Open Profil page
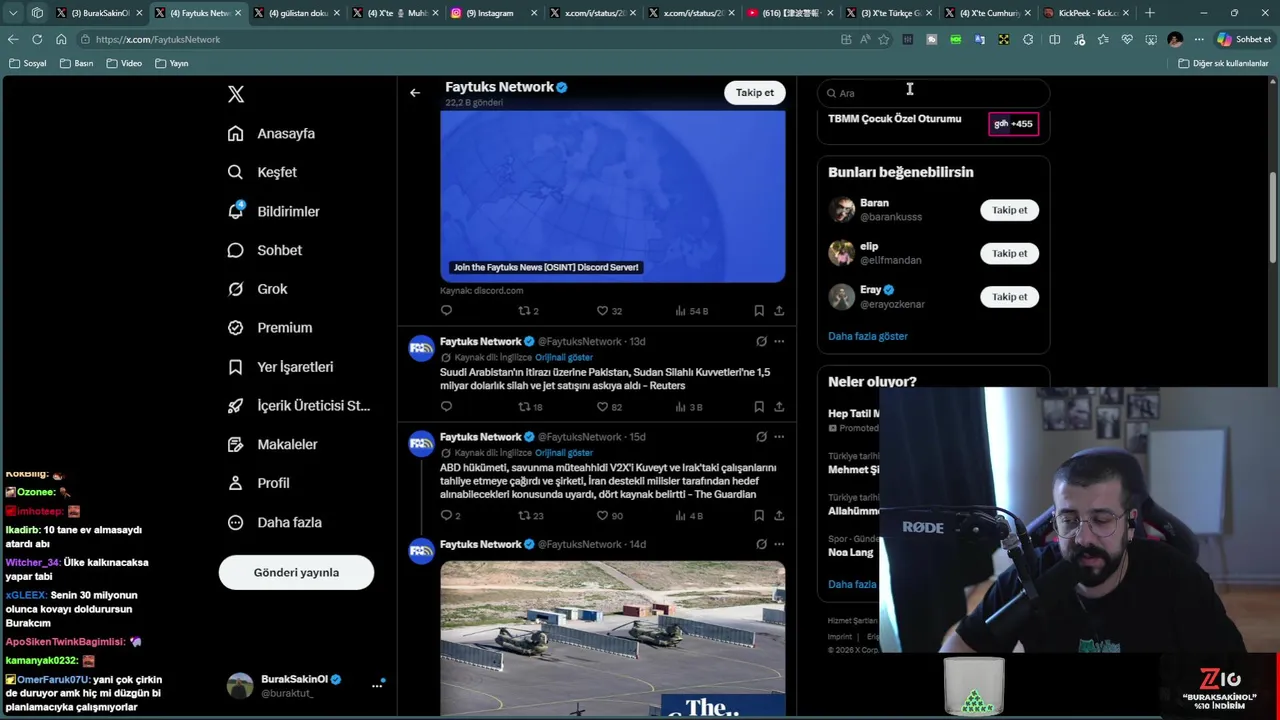The image size is (1280, 720). (x=258, y=483)
